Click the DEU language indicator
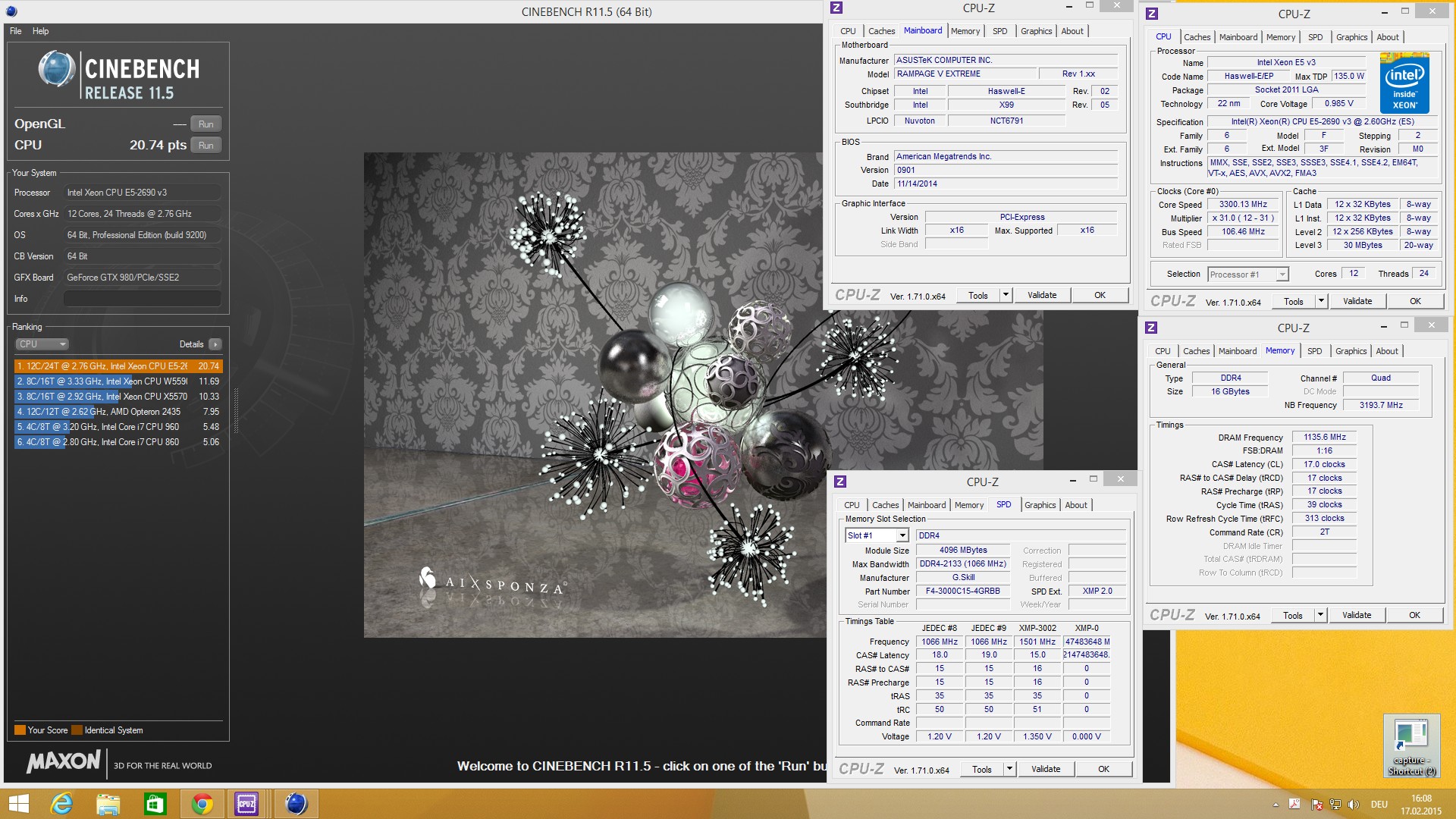Screen dimensions: 1456x819 point(1379,805)
